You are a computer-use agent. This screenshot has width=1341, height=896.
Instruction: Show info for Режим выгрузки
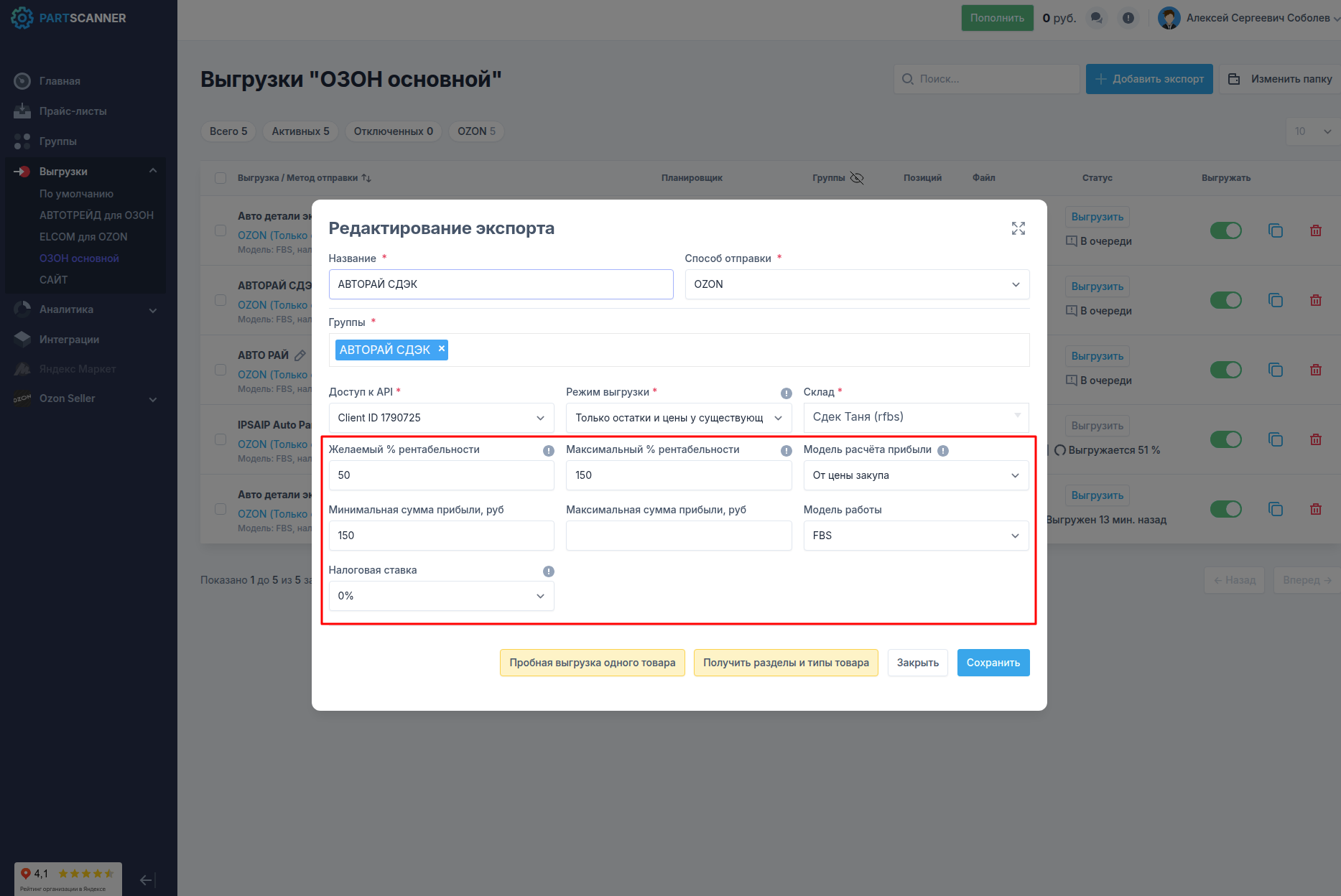coord(786,393)
